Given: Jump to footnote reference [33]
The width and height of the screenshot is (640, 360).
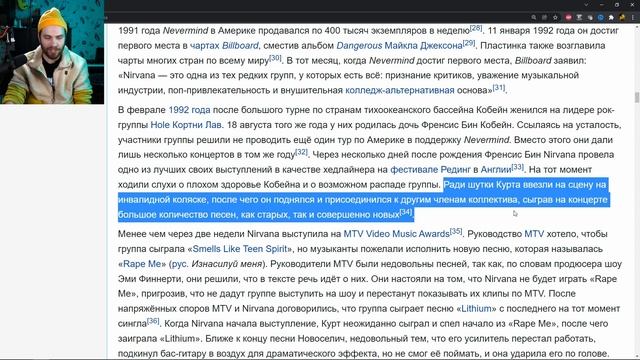Looking at the screenshot, I should [x=518, y=167].
